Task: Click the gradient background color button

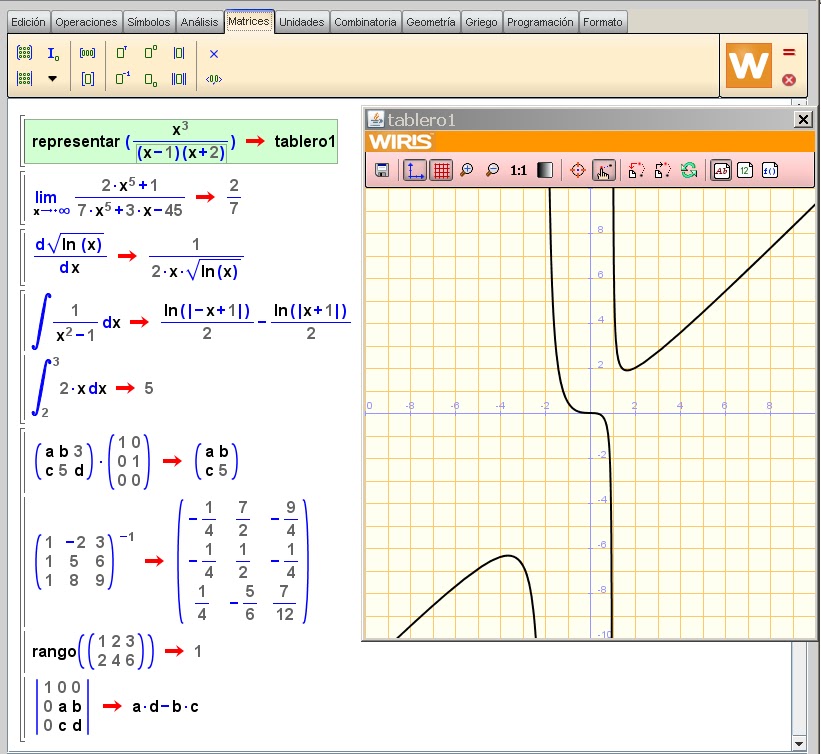Action: pyautogui.click(x=545, y=170)
